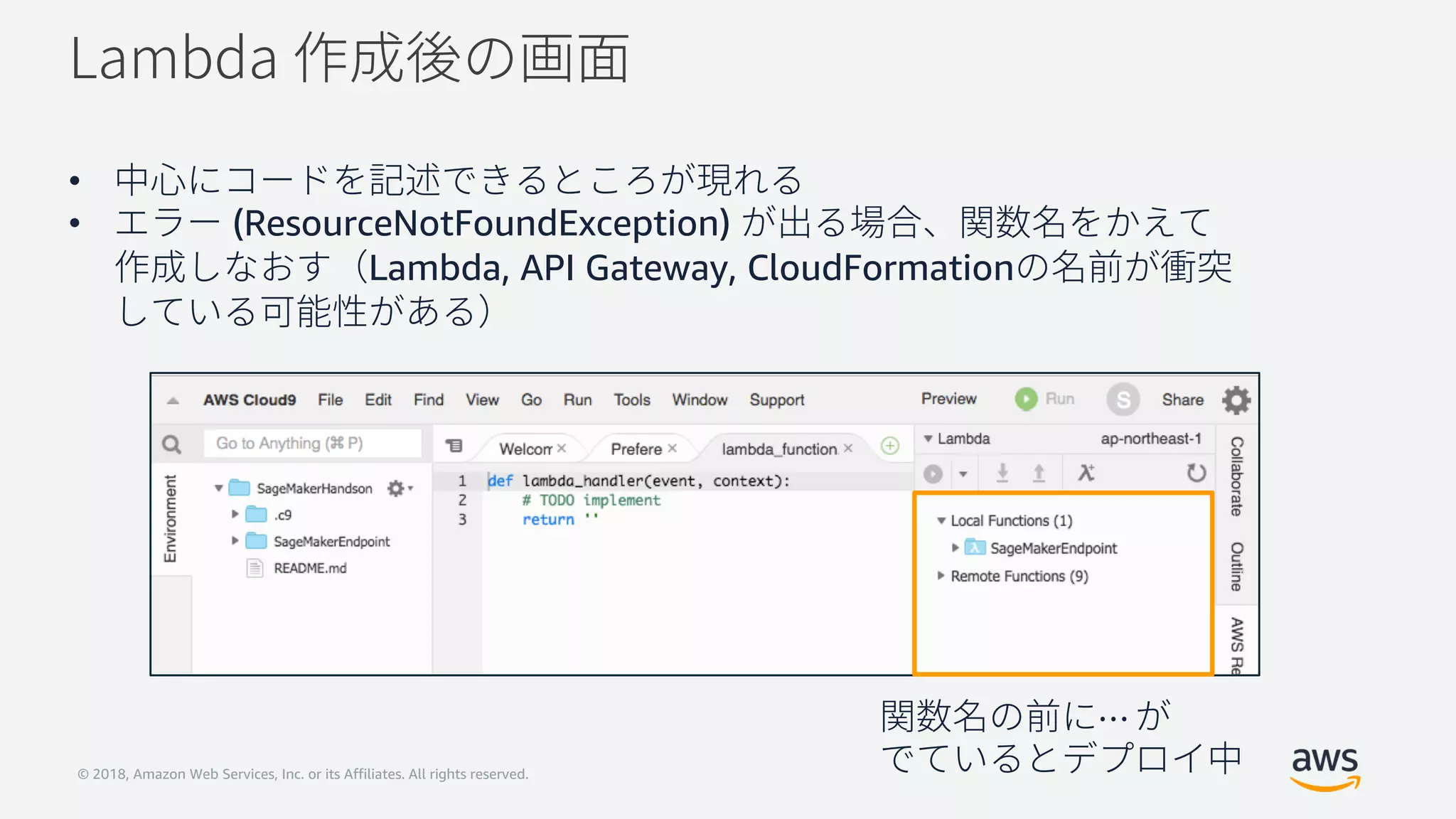
Task: Open the Window menu
Action: [x=700, y=400]
